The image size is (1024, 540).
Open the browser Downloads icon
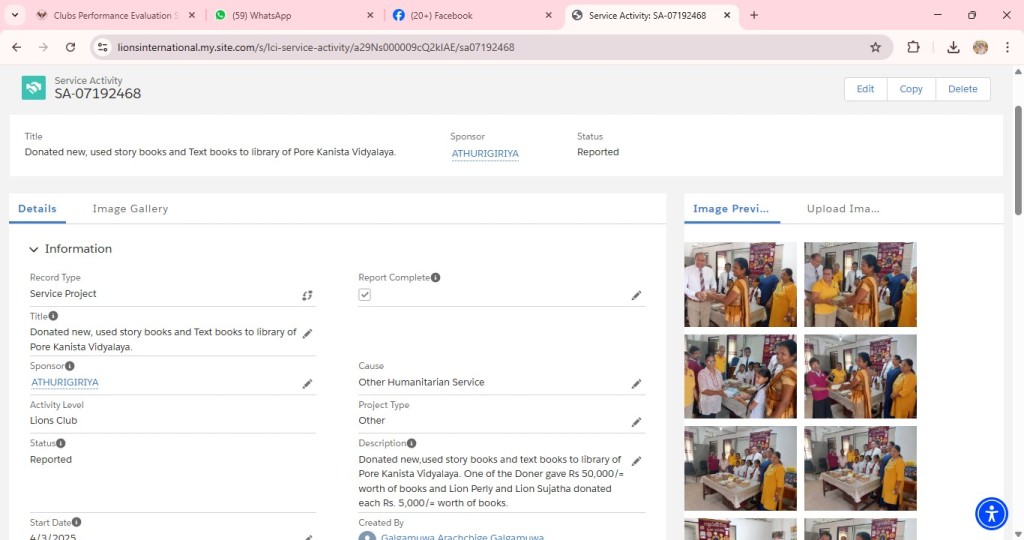[953, 47]
